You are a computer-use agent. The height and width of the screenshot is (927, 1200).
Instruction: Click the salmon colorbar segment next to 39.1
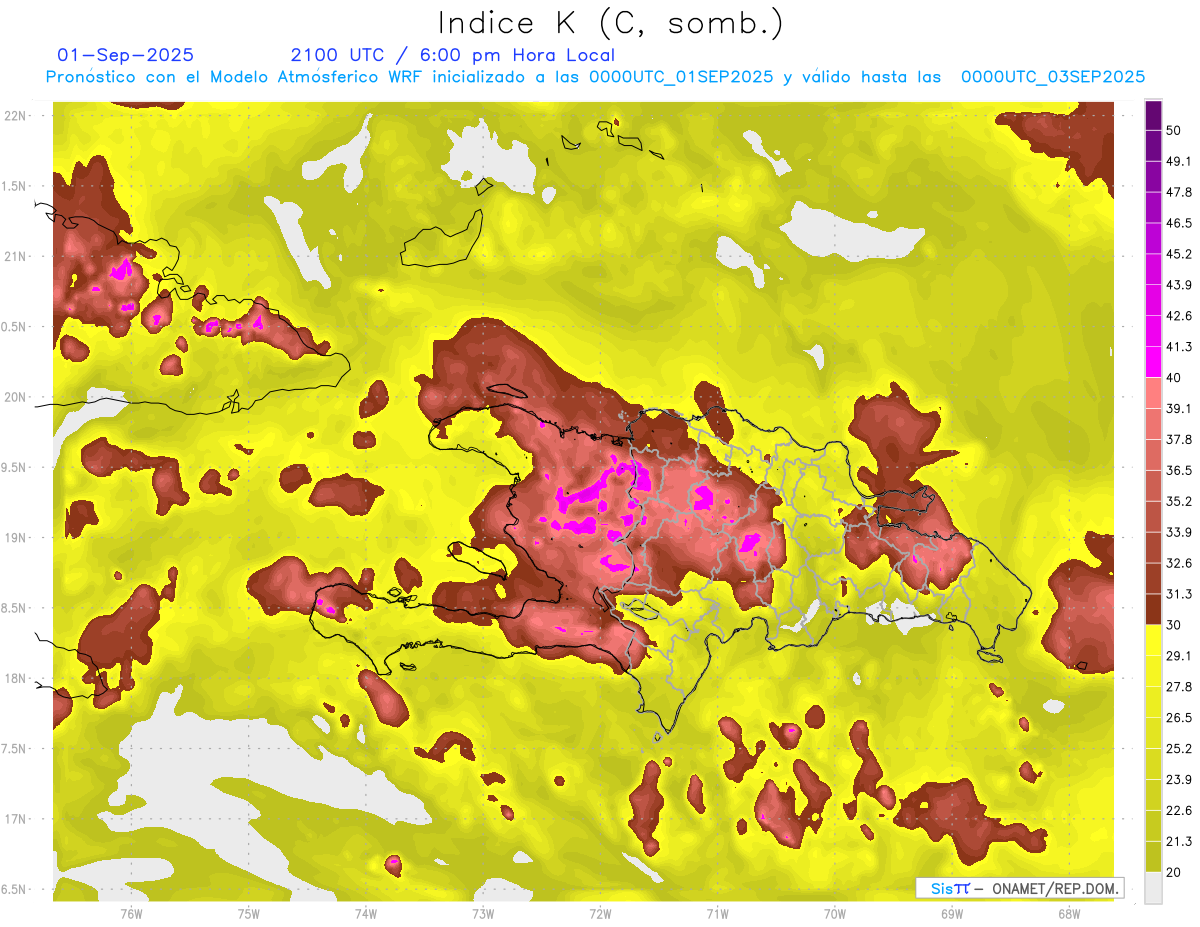coord(1154,391)
